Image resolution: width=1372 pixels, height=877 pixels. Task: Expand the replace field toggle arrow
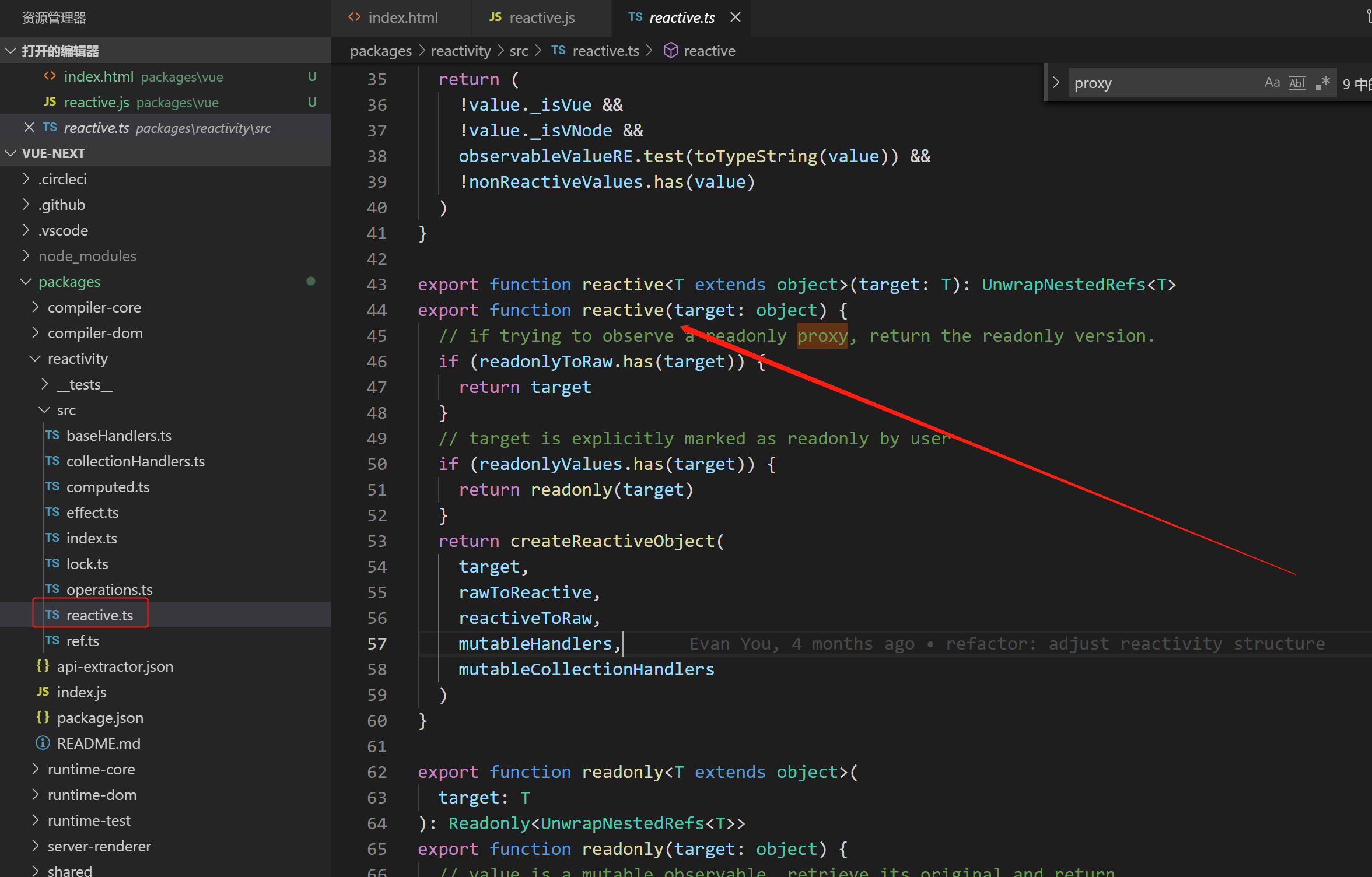point(1056,83)
